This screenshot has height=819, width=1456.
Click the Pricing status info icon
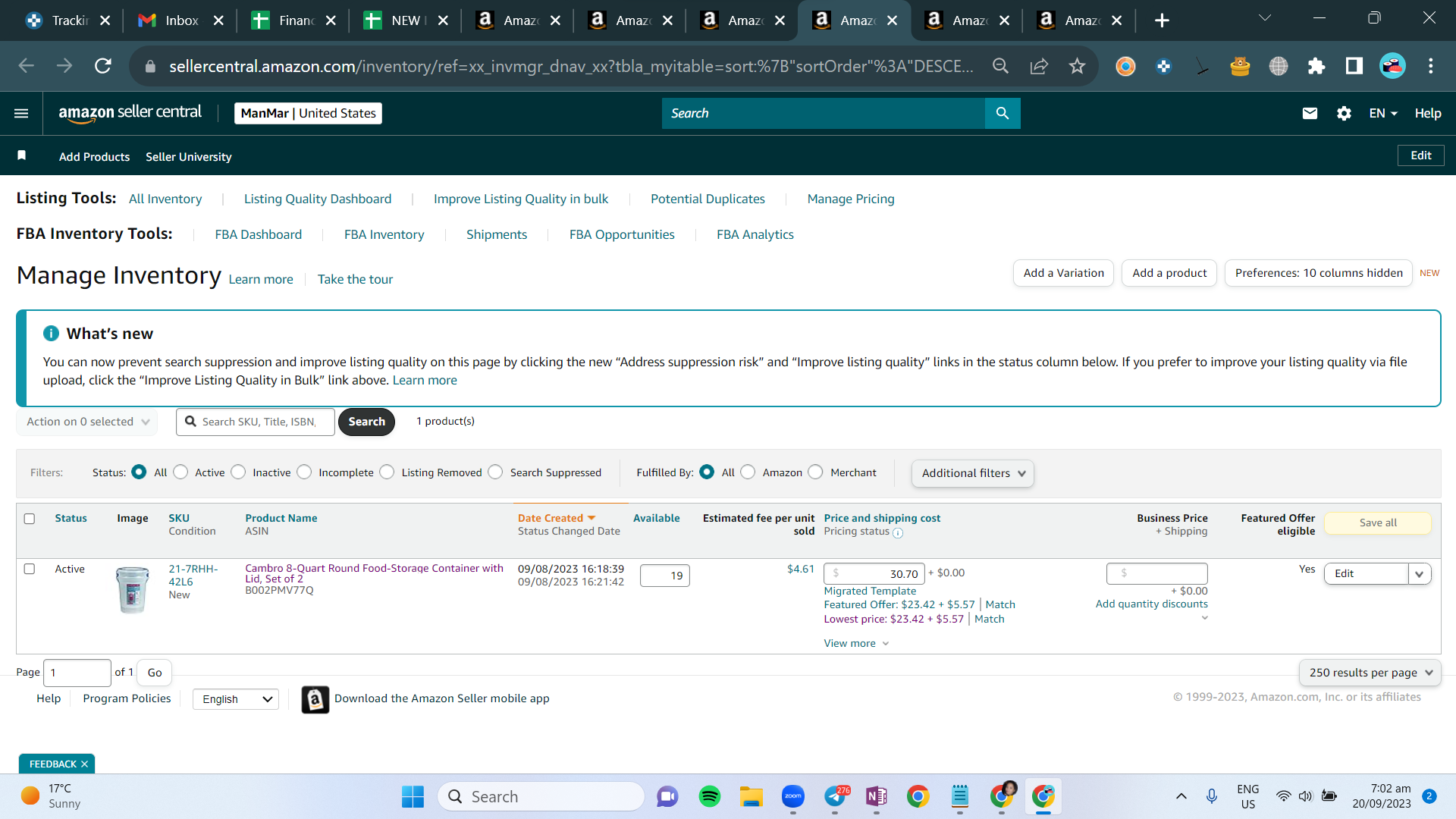point(898,532)
